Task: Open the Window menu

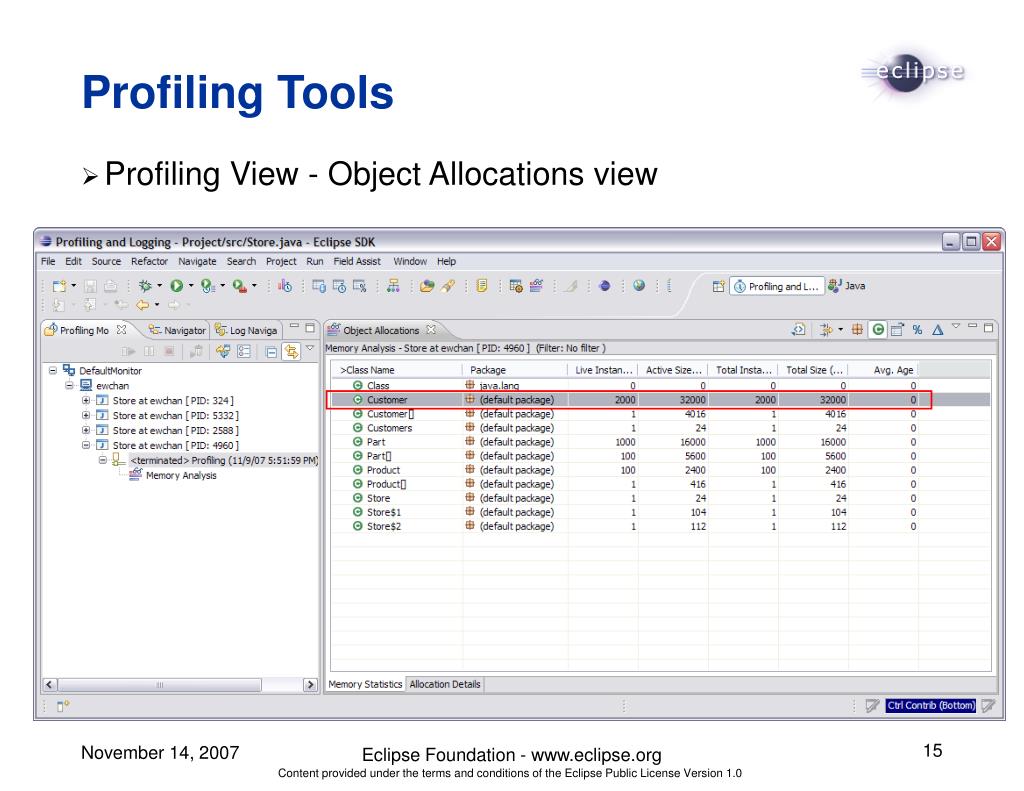Action: point(410,261)
